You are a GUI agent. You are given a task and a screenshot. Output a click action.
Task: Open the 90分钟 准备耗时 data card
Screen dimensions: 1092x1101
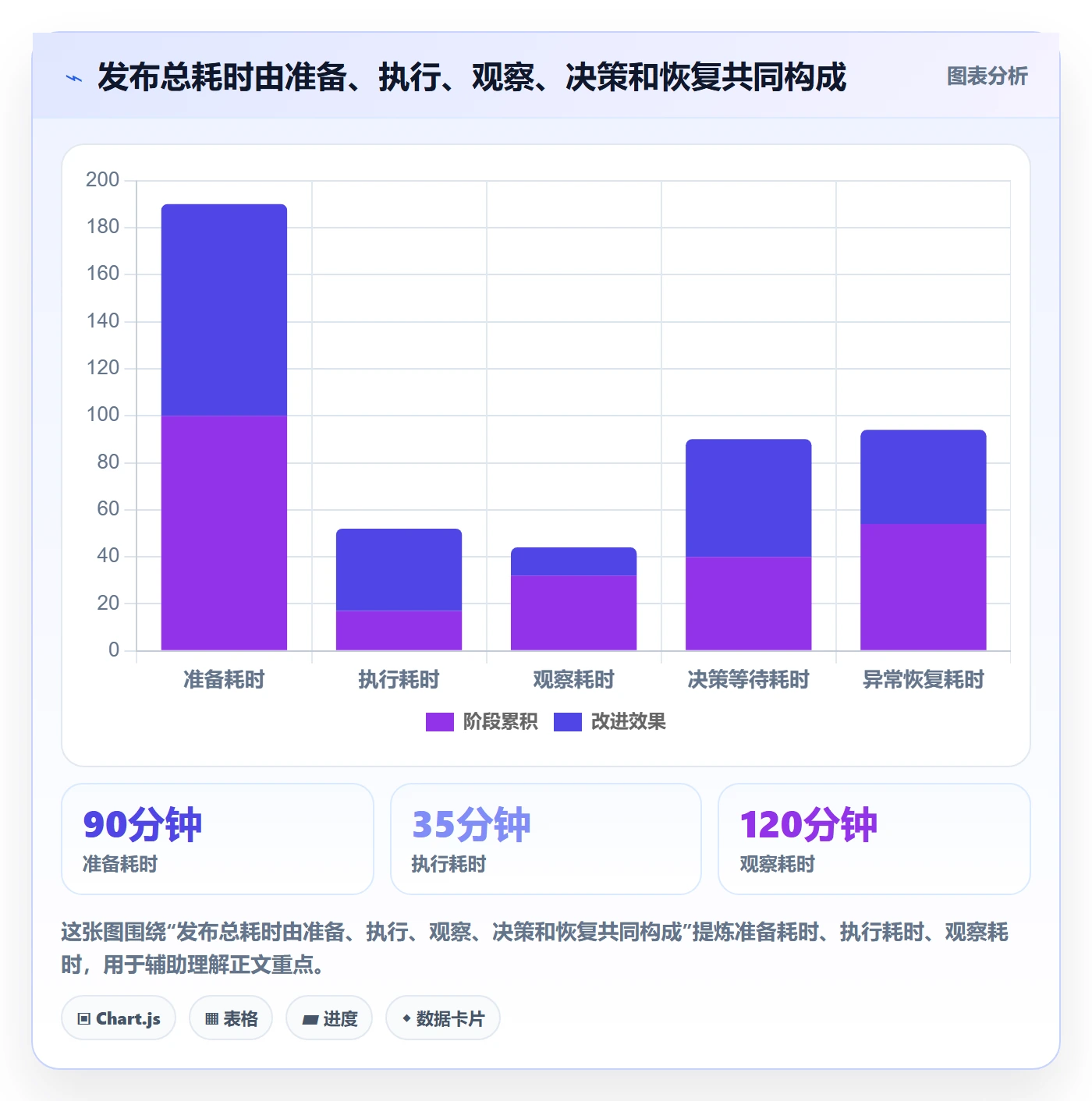(218, 839)
